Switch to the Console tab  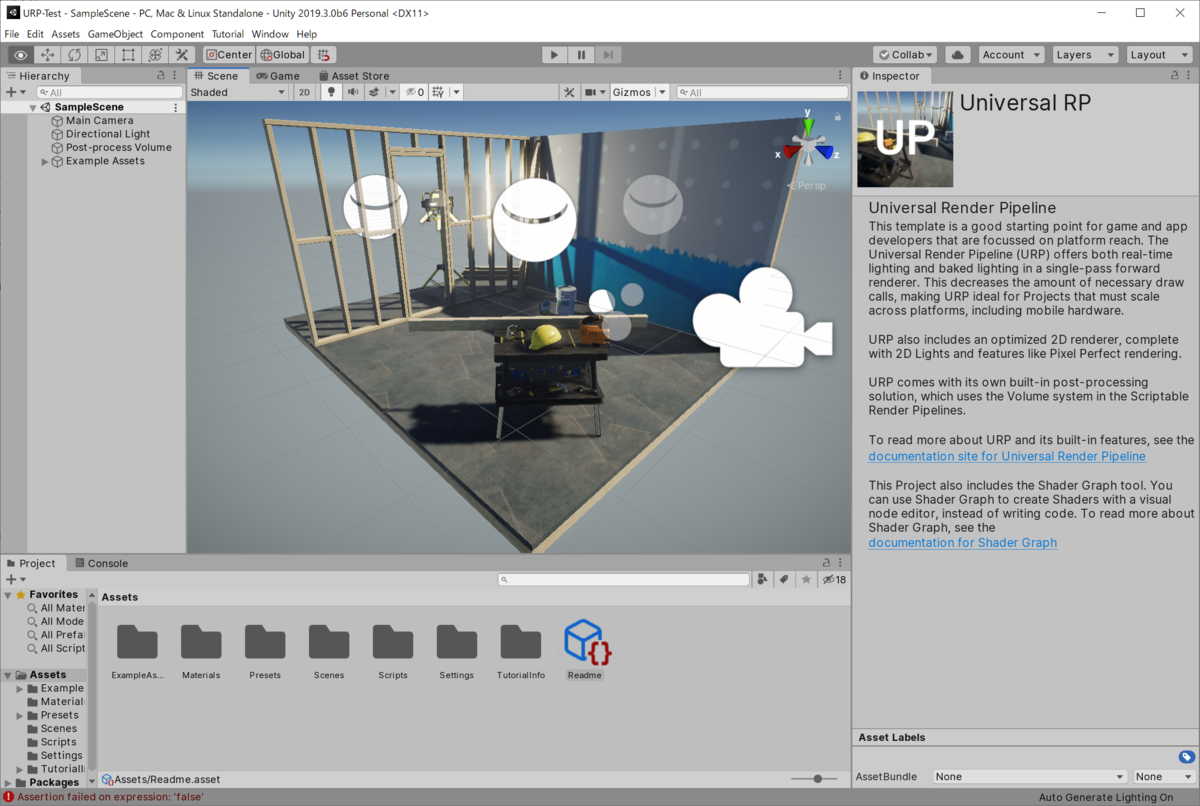[101, 563]
